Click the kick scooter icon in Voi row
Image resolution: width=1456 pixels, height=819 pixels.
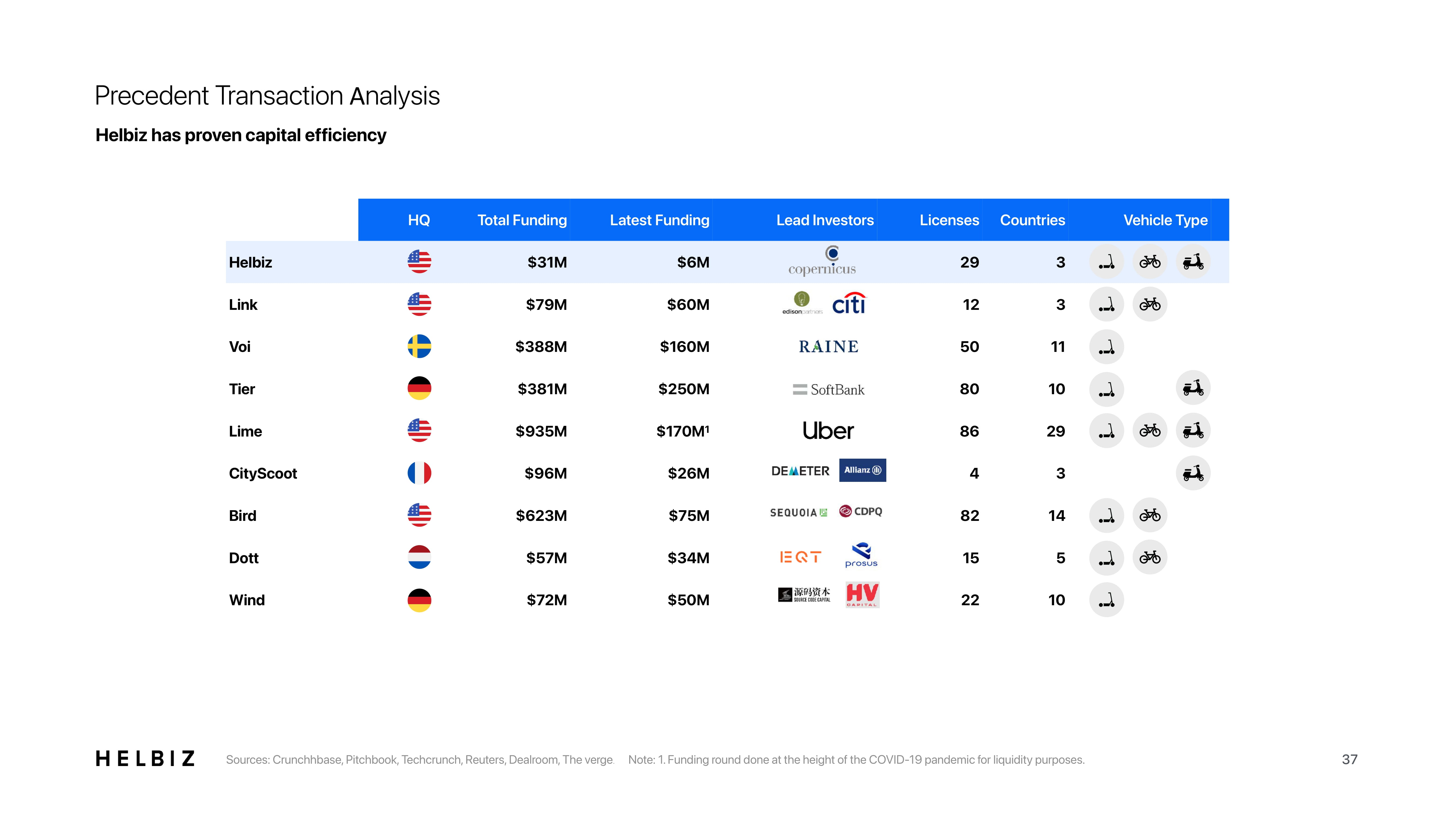coord(1106,346)
